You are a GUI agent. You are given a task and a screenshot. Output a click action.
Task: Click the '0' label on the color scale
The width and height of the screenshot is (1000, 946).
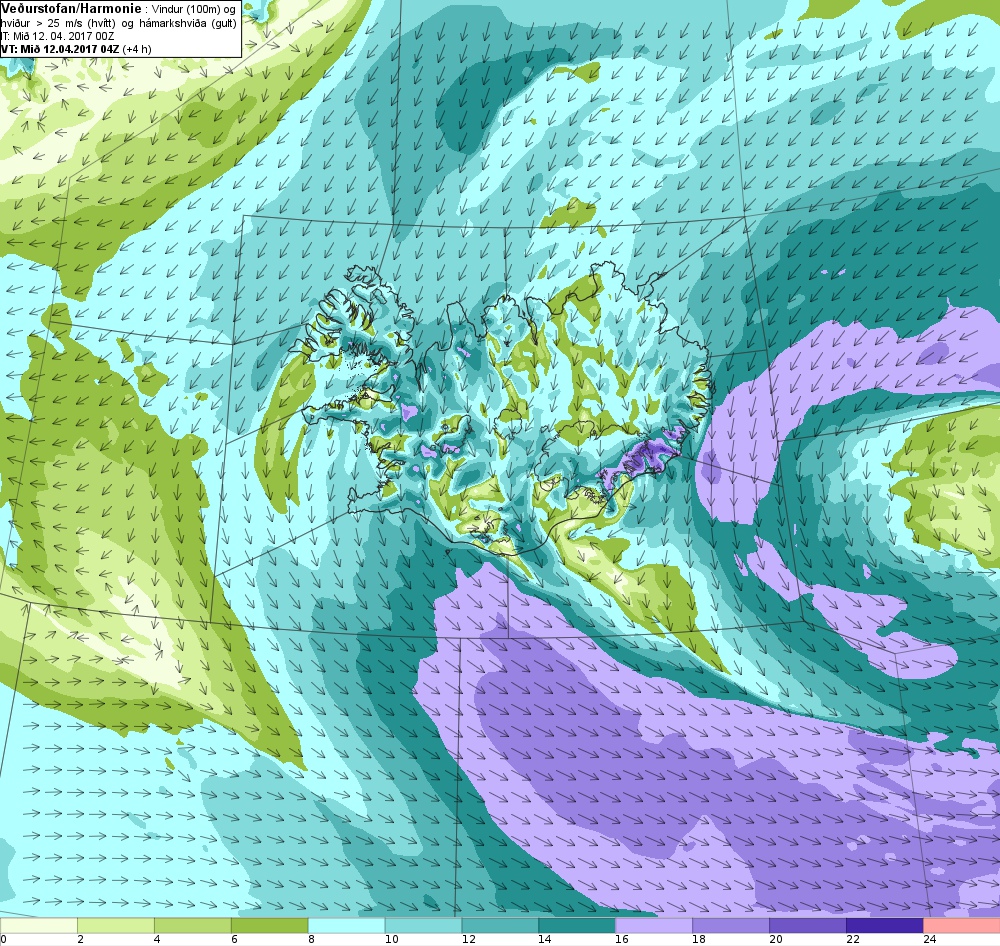[x=4, y=940]
